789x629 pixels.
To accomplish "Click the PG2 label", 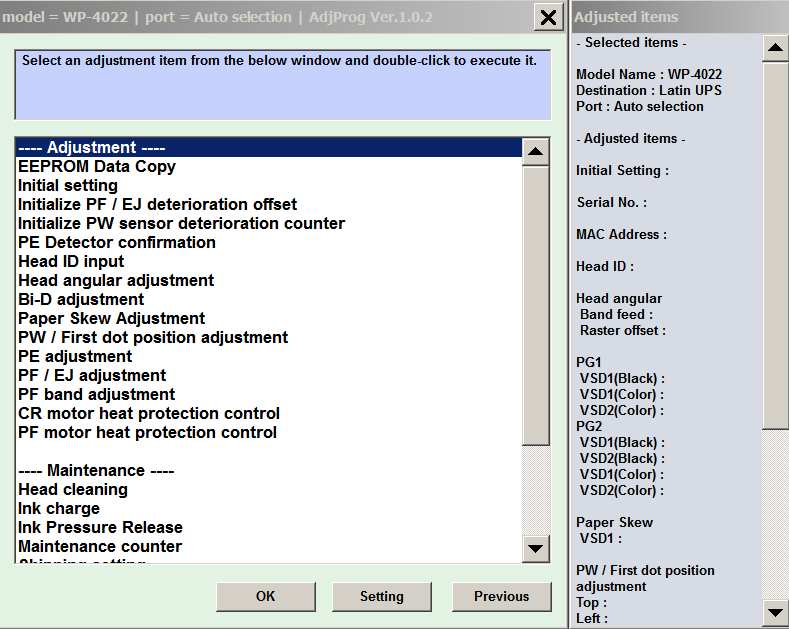I will tap(589, 426).
